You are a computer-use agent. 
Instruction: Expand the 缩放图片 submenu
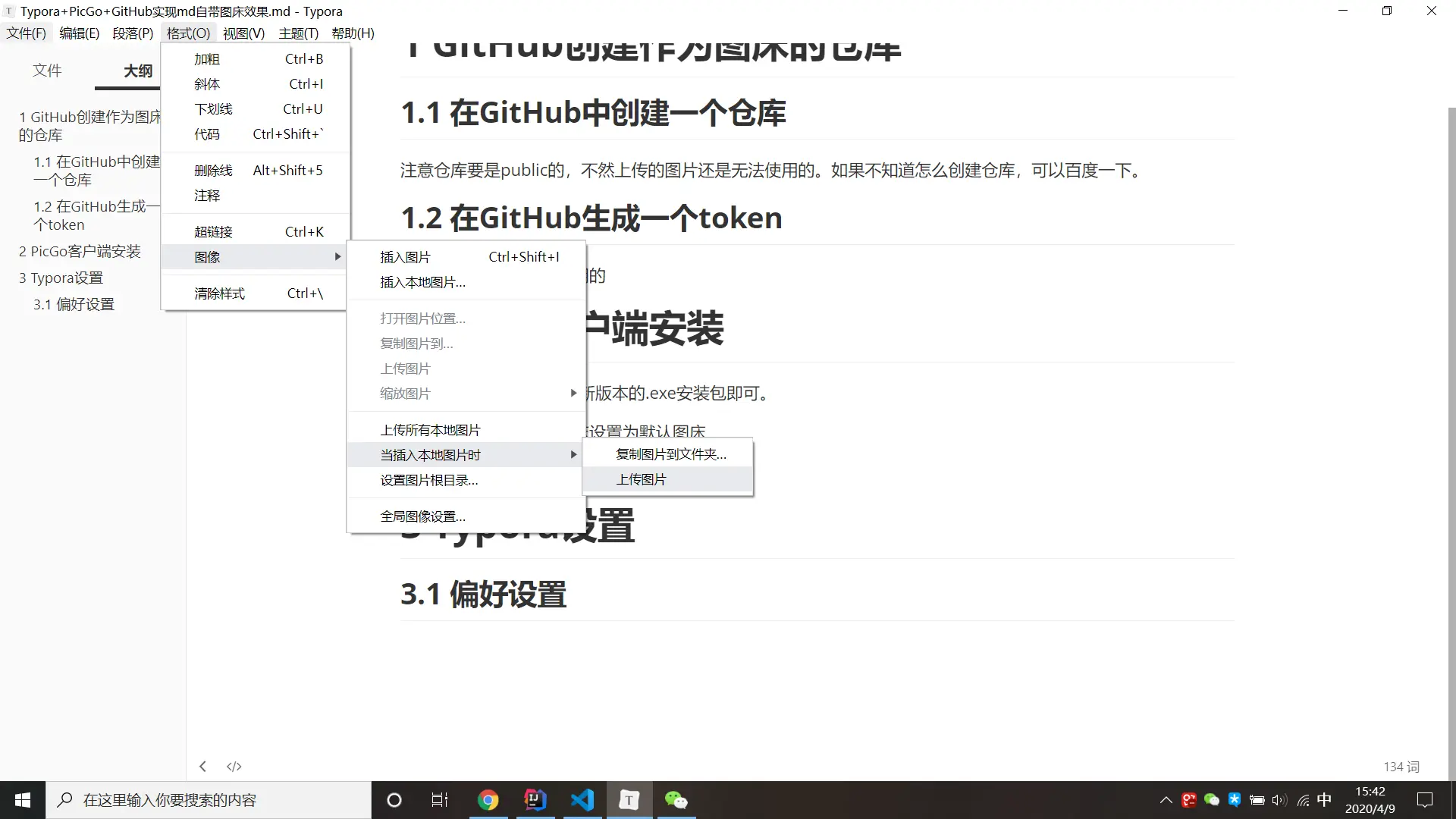[404, 393]
